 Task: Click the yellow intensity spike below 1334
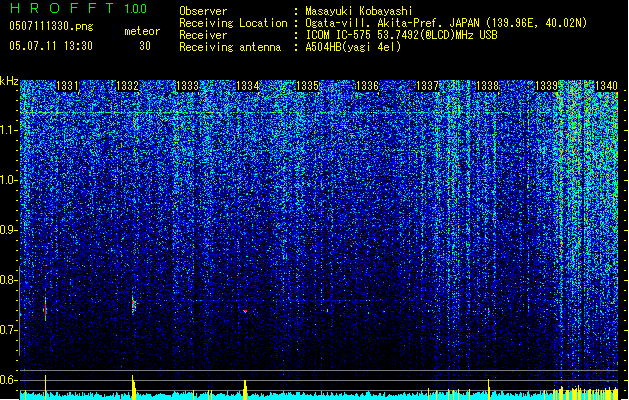(245, 390)
